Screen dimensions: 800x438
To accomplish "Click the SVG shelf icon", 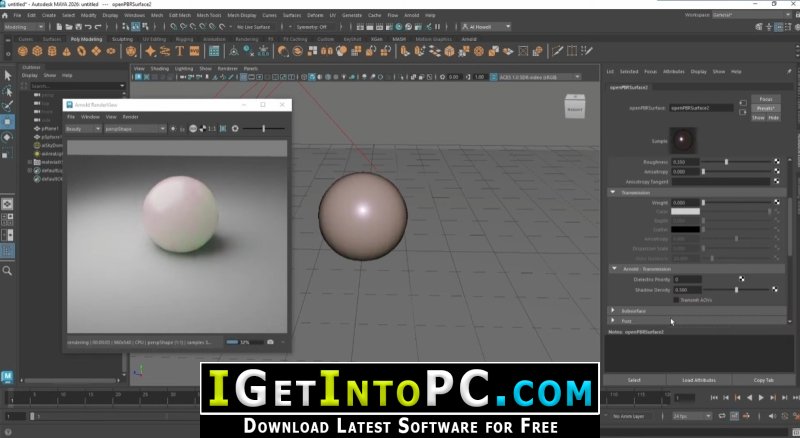I will click(x=194, y=51).
